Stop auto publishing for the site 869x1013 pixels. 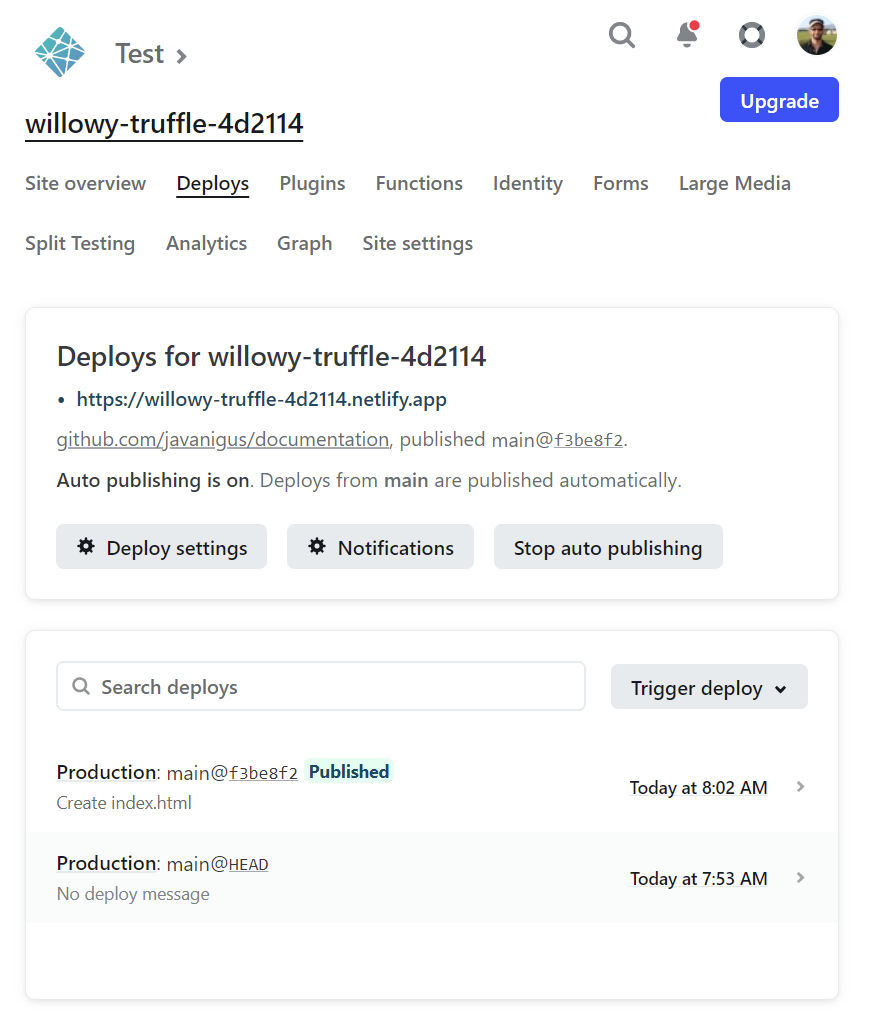click(608, 547)
